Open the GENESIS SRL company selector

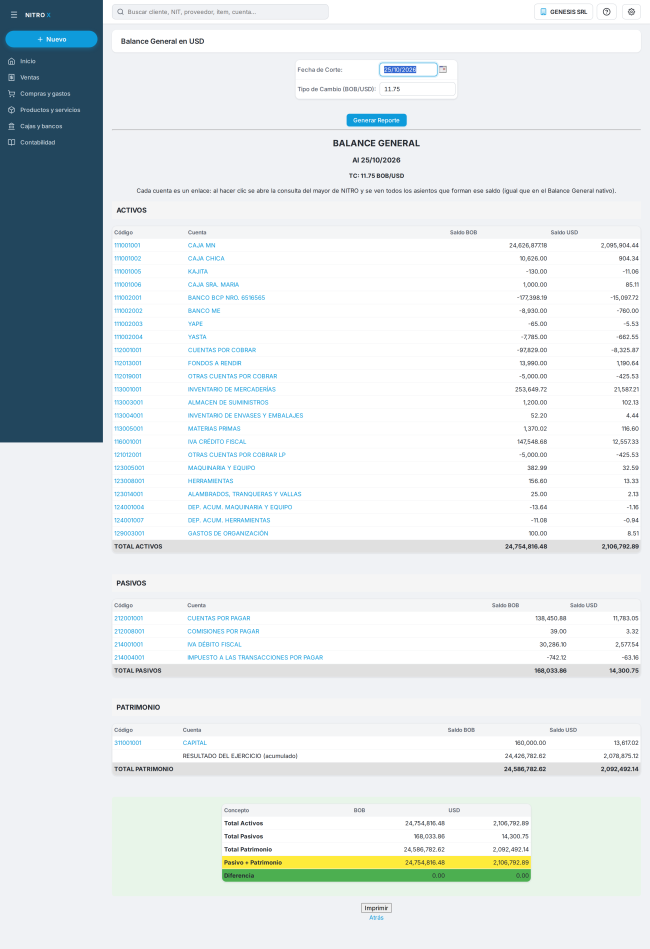point(563,11)
